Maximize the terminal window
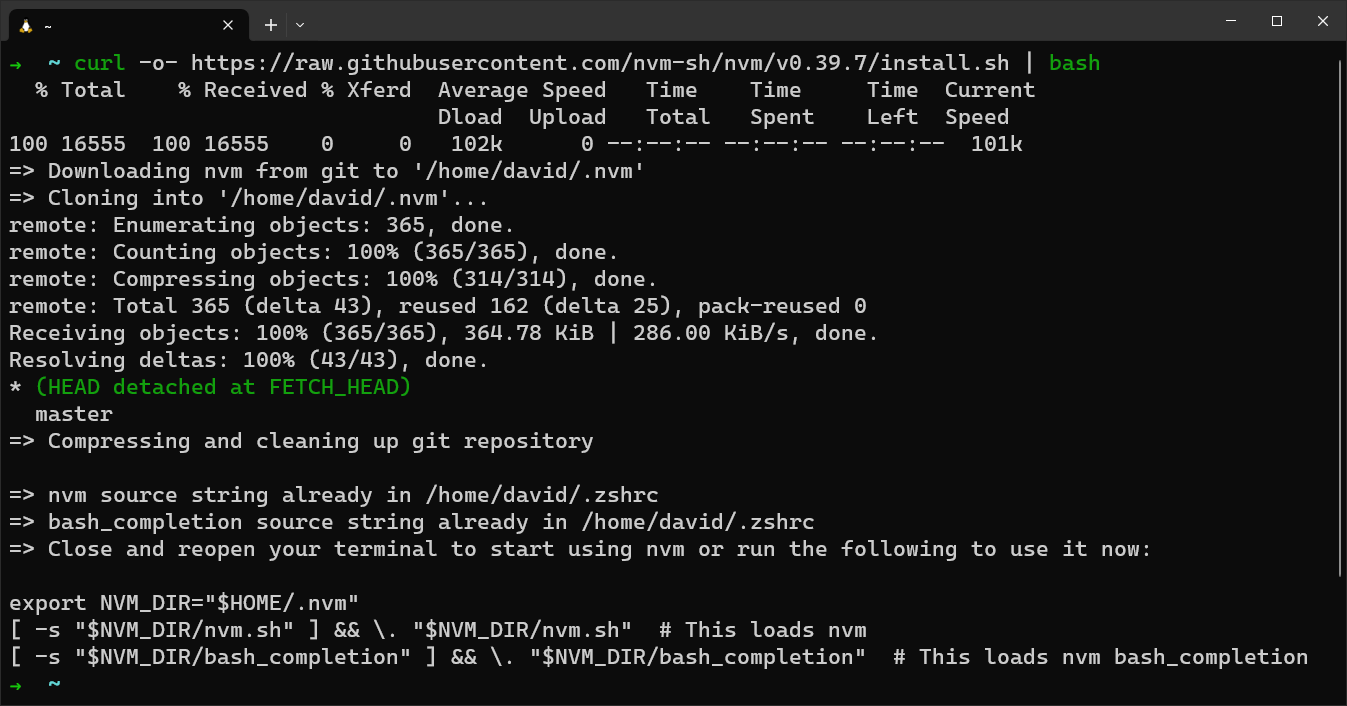This screenshot has height=706, width=1347. point(1277,21)
